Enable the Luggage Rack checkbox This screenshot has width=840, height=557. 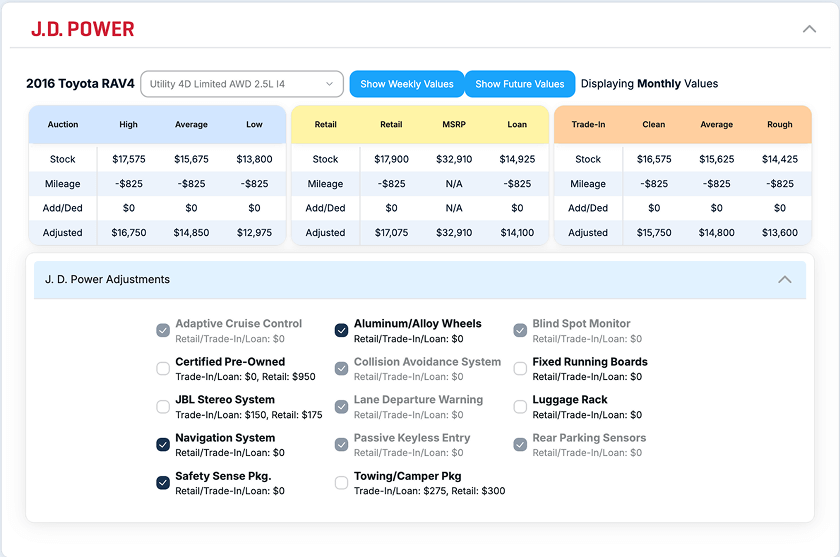(520, 407)
